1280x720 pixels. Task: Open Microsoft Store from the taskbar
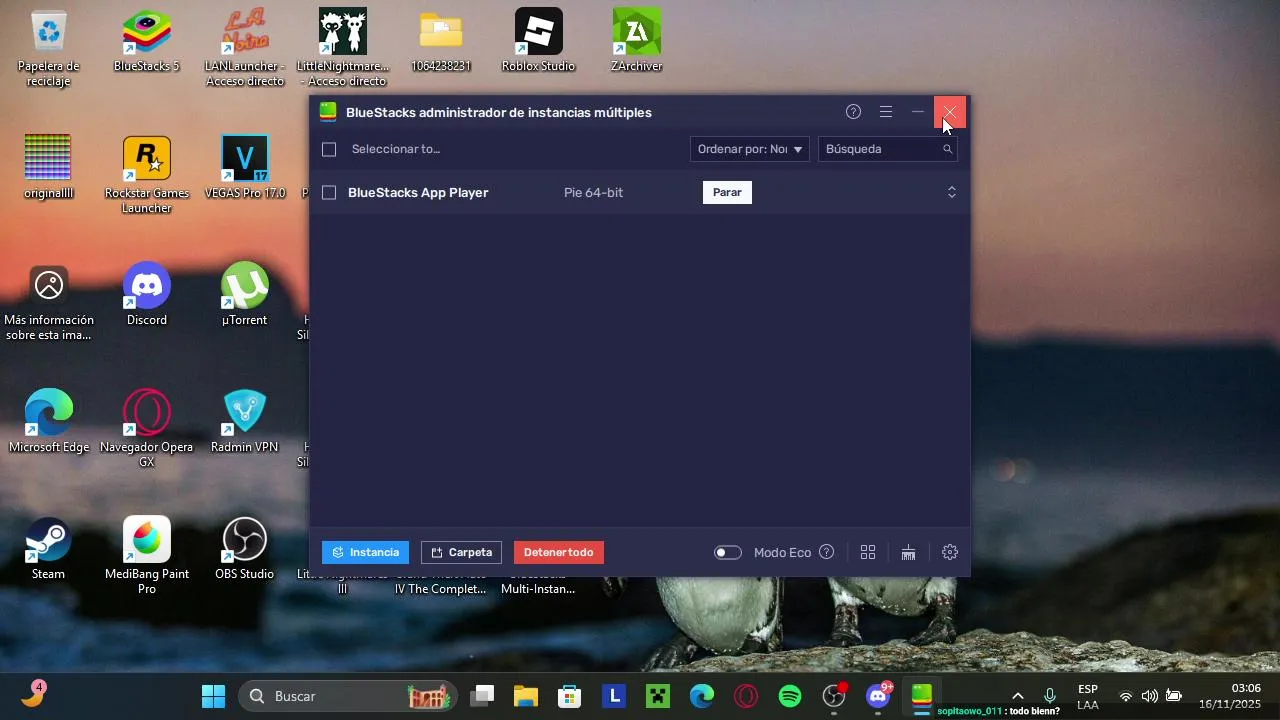pos(570,696)
